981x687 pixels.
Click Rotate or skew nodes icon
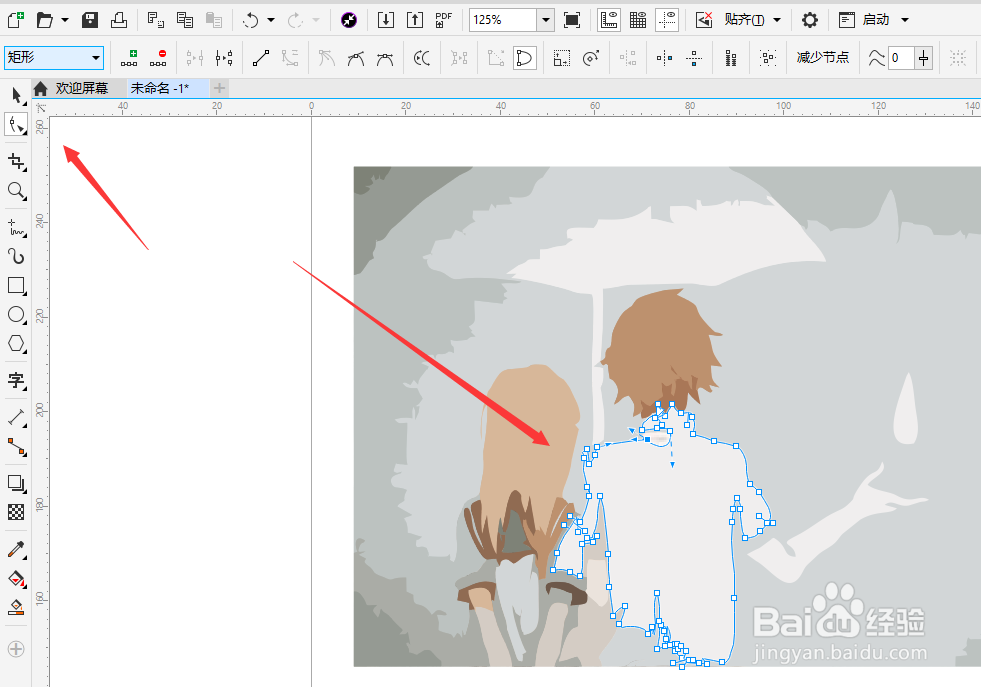[x=591, y=58]
